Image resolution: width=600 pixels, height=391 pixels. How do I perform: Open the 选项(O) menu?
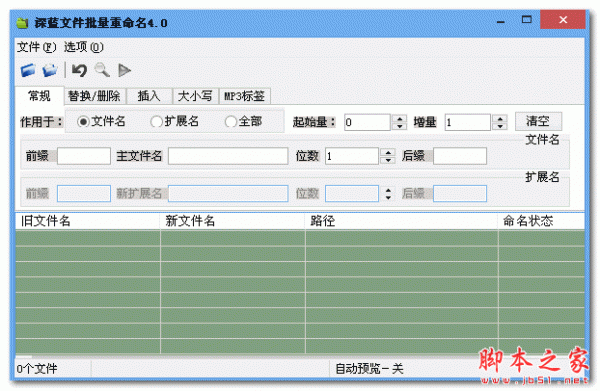[83, 47]
